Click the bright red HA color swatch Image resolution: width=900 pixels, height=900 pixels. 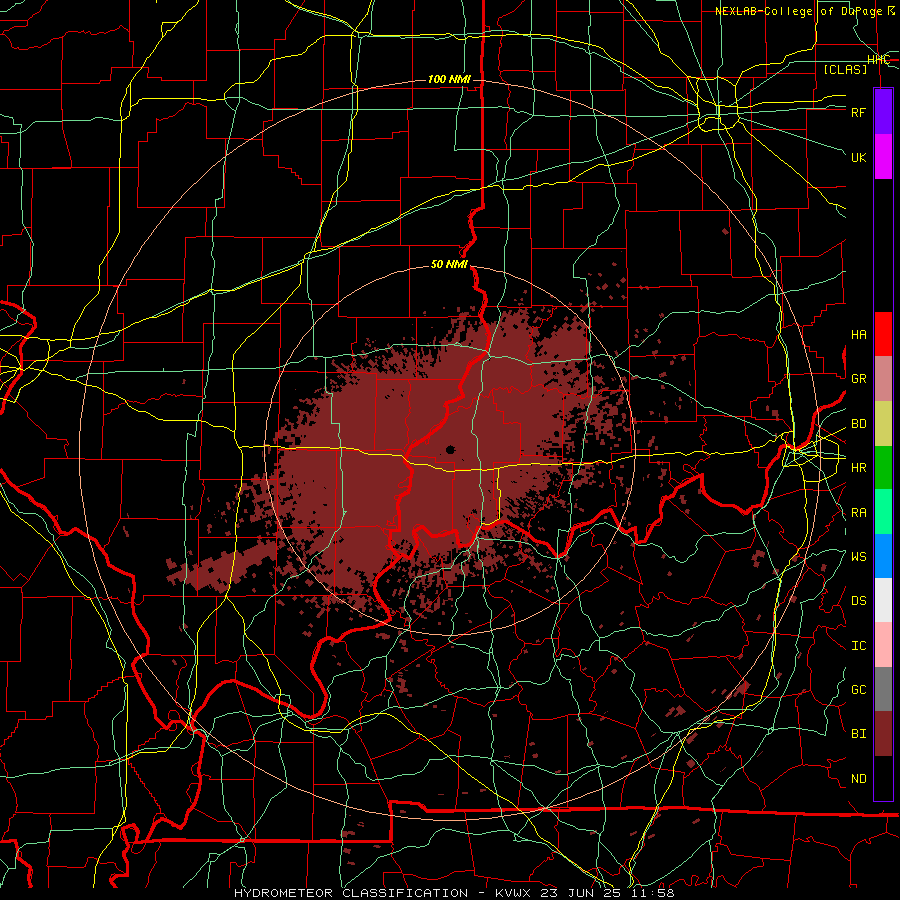pyautogui.click(x=883, y=334)
